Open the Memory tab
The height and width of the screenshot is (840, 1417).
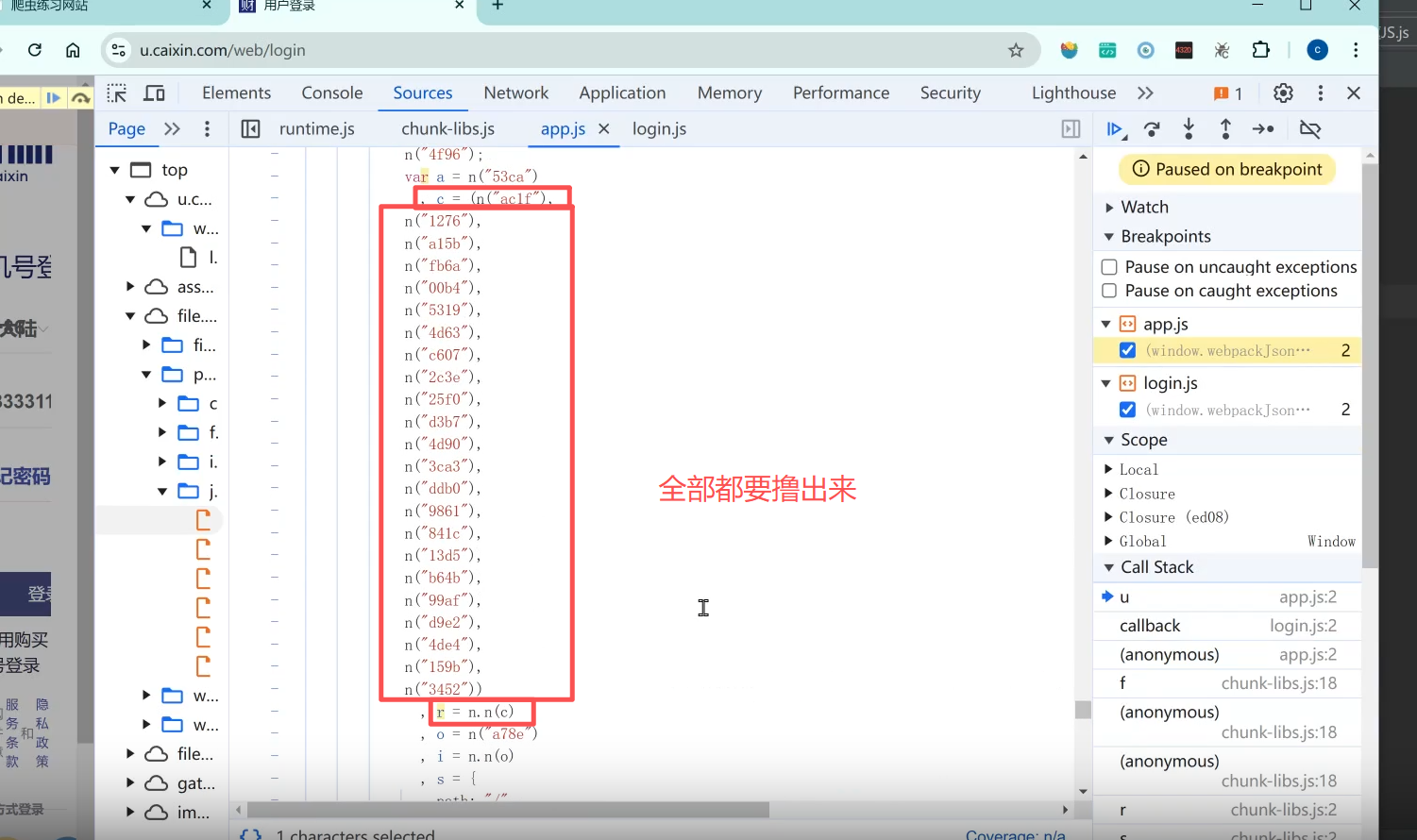point(730,92)
